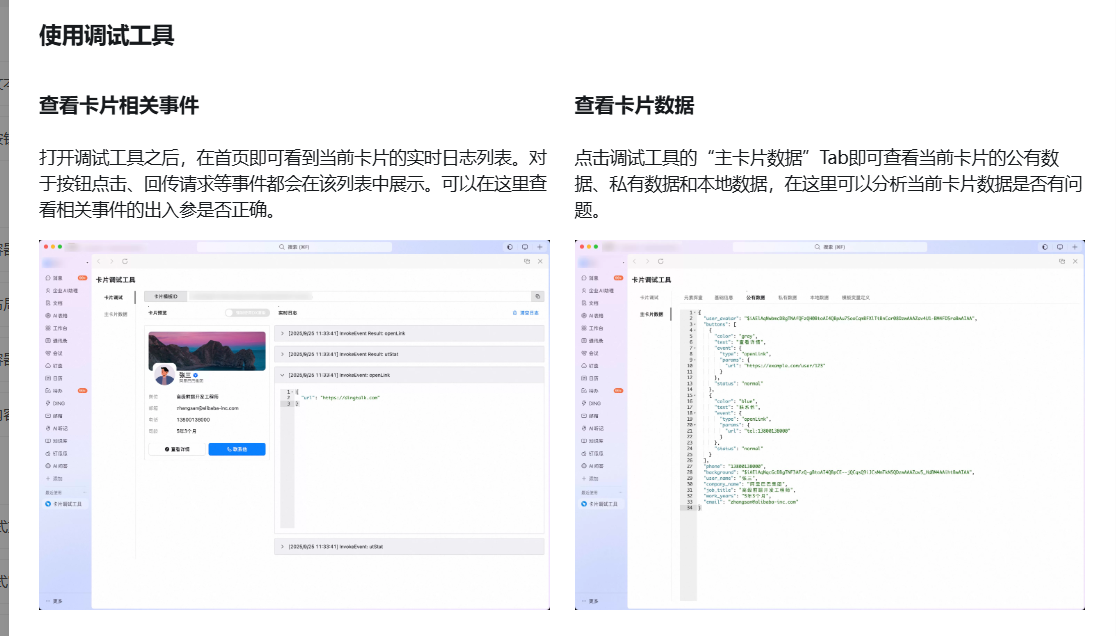Image resolution: width=1116 pixels, height=636 pixels.
Task: Click 更多 at bottom of events screenshot sidebar
Action: tap(55, 601)
